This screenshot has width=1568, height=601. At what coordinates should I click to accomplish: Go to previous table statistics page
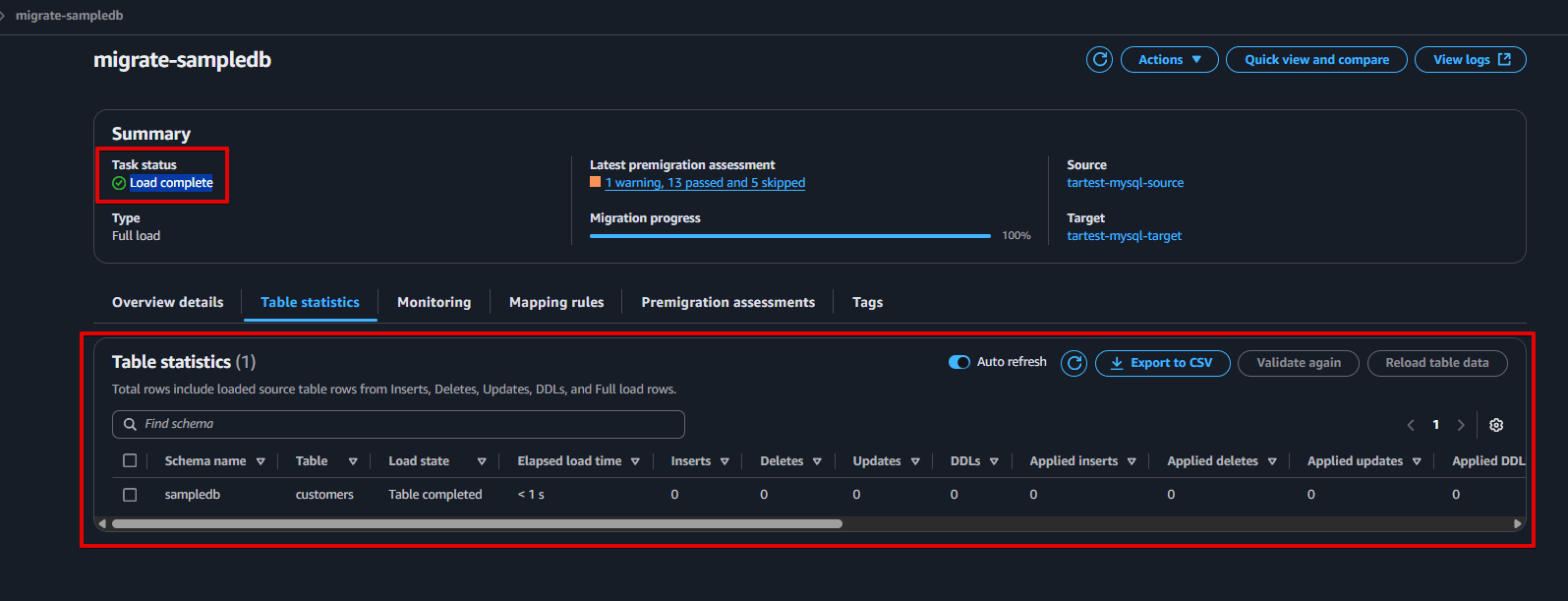pos(1411,425)
